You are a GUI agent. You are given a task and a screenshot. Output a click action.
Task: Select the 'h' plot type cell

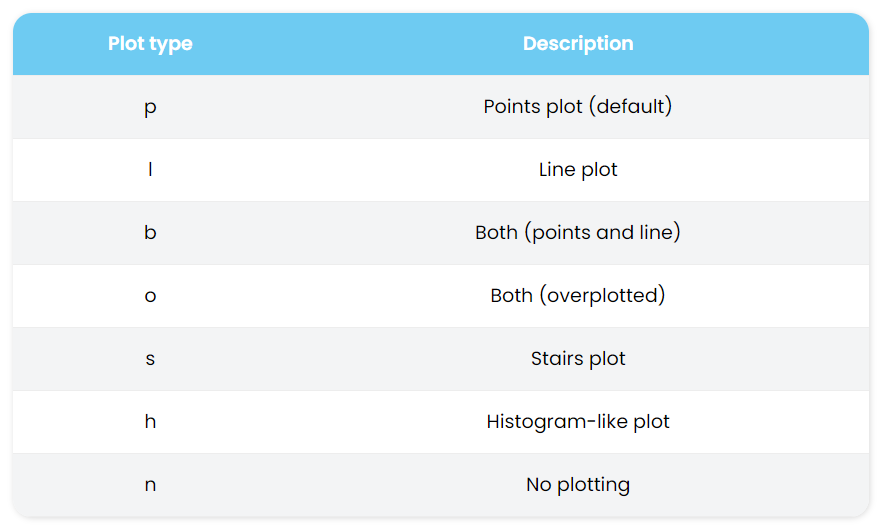pyautogui.click(x=150, y=422)
